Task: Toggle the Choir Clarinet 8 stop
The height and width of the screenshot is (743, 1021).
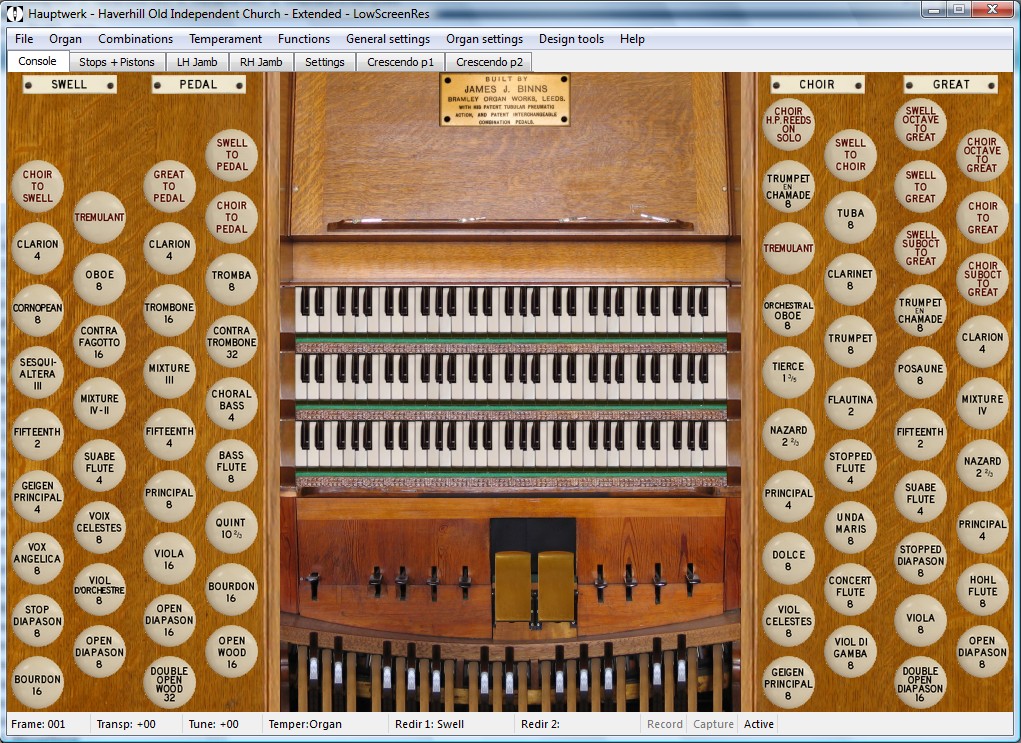Action: [x=850, y=280]
